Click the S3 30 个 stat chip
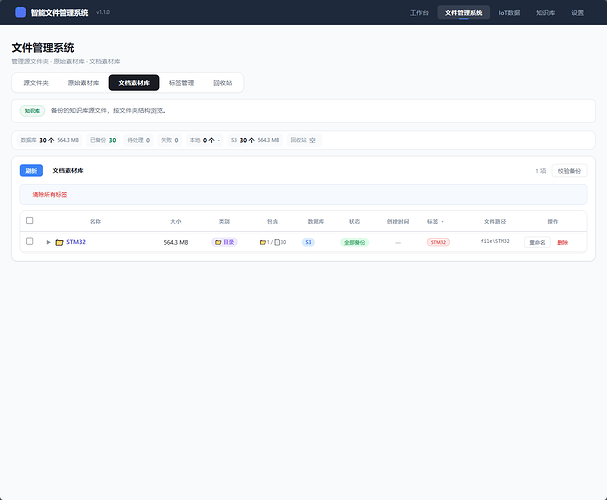Image resolution: width=607 pixels, height=500 pixels. [255, 140]
